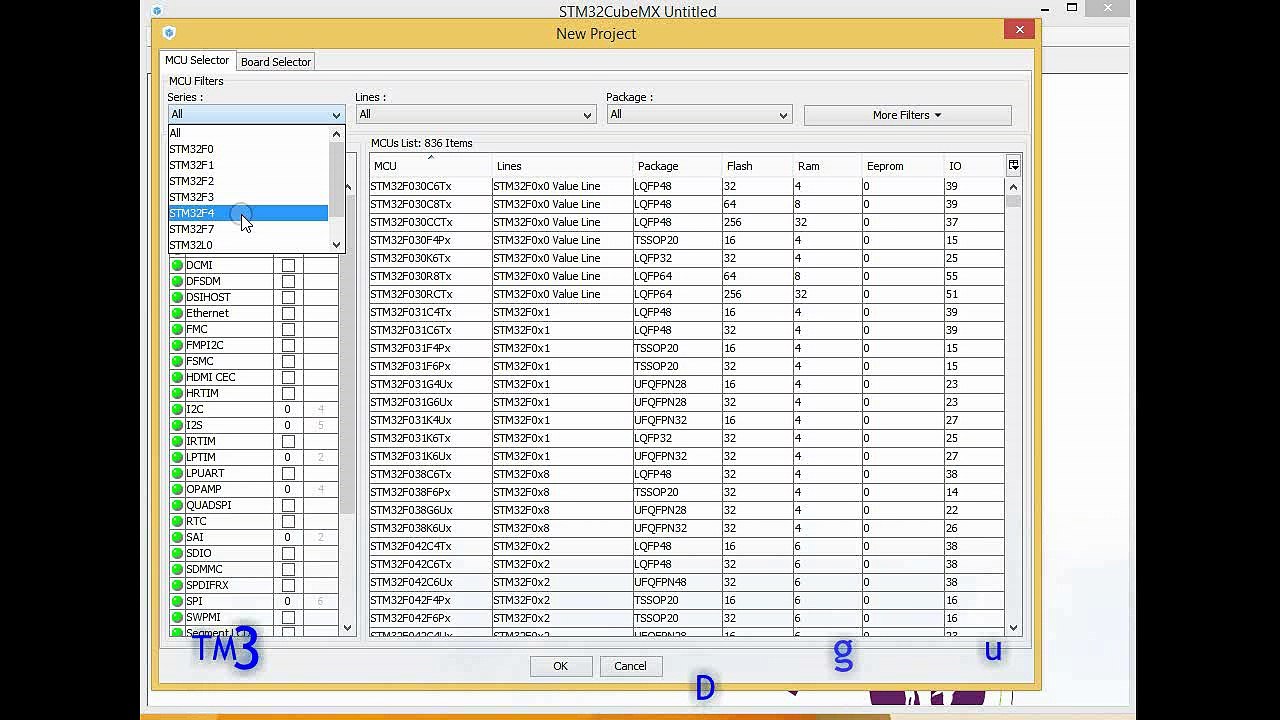Choose STM32F0 from Series list

point(247,149)
